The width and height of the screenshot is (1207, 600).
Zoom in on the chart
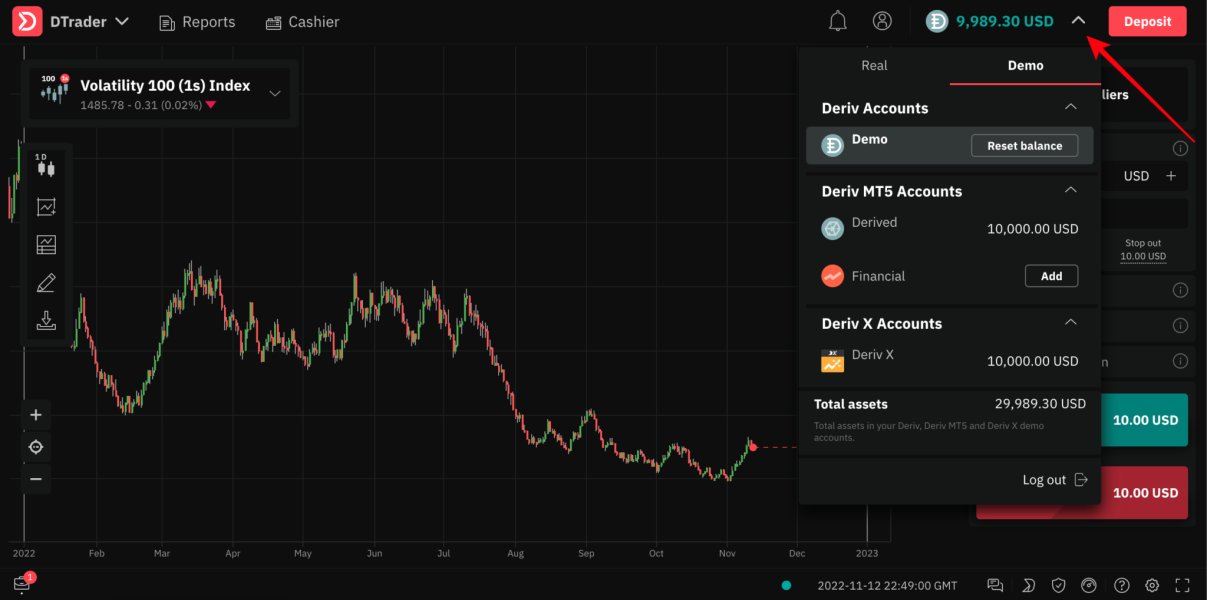coord(36,415)
